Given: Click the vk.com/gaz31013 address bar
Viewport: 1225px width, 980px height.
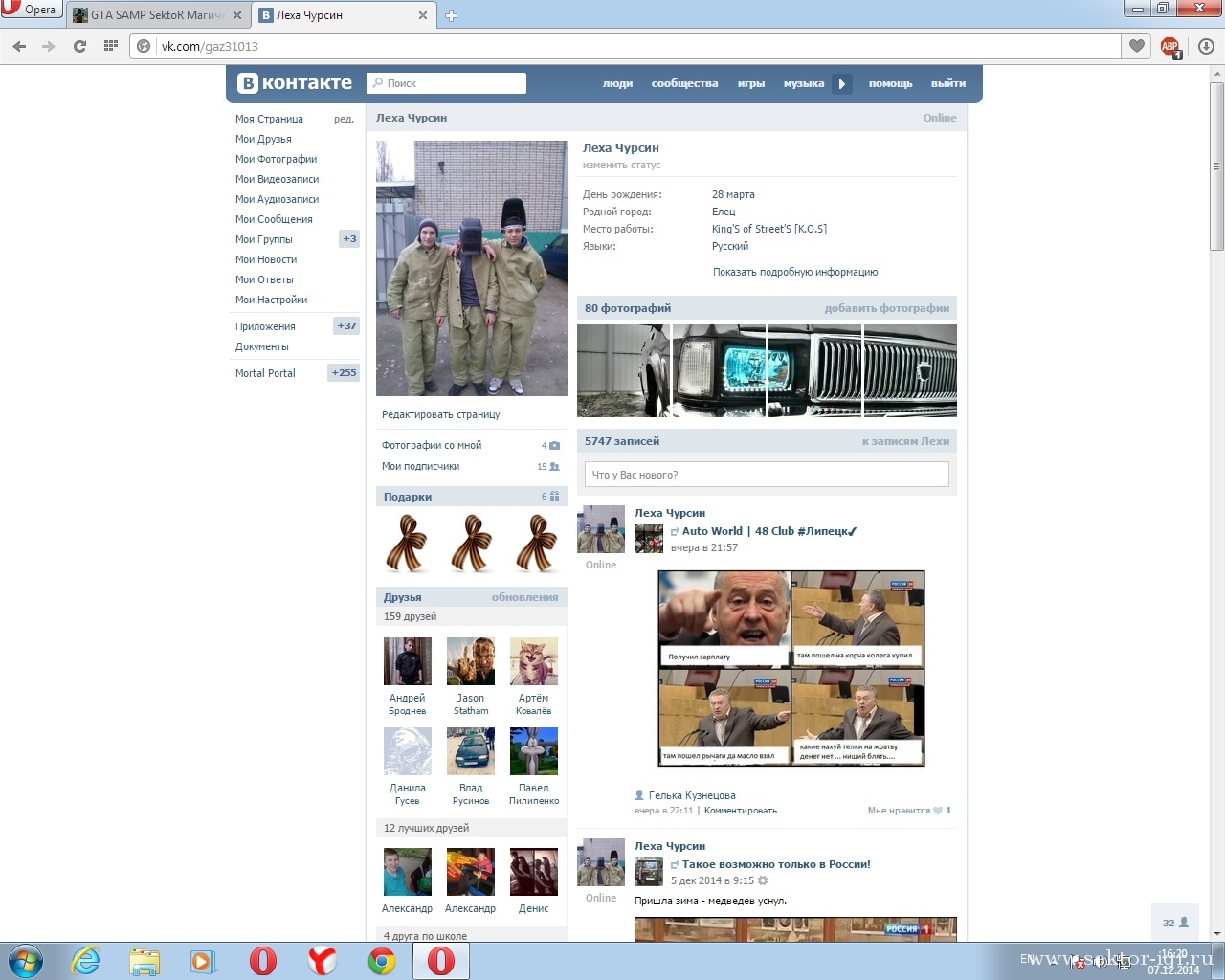Looking at the screenshot, I should pos(626,46).
